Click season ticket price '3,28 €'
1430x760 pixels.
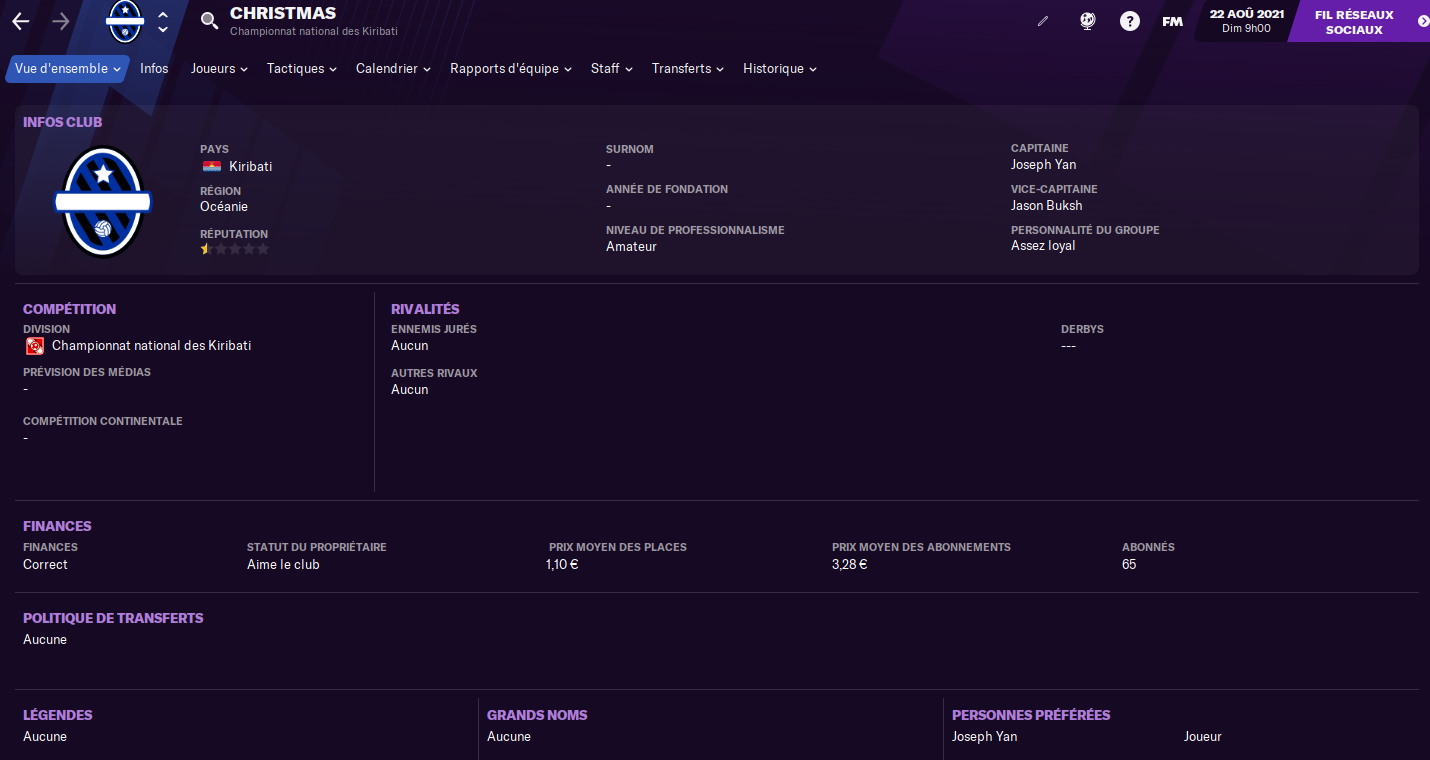click(849, 565)
